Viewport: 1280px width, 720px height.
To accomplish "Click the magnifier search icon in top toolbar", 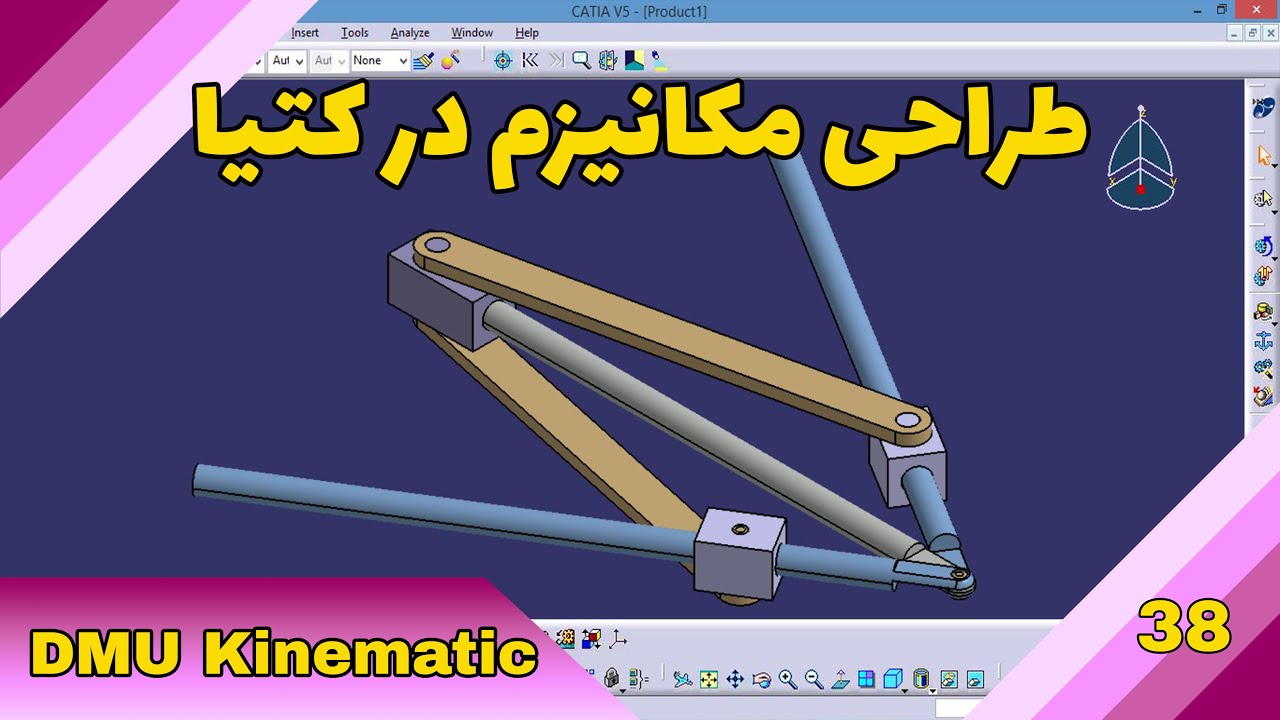I will (x=581, y=61).
